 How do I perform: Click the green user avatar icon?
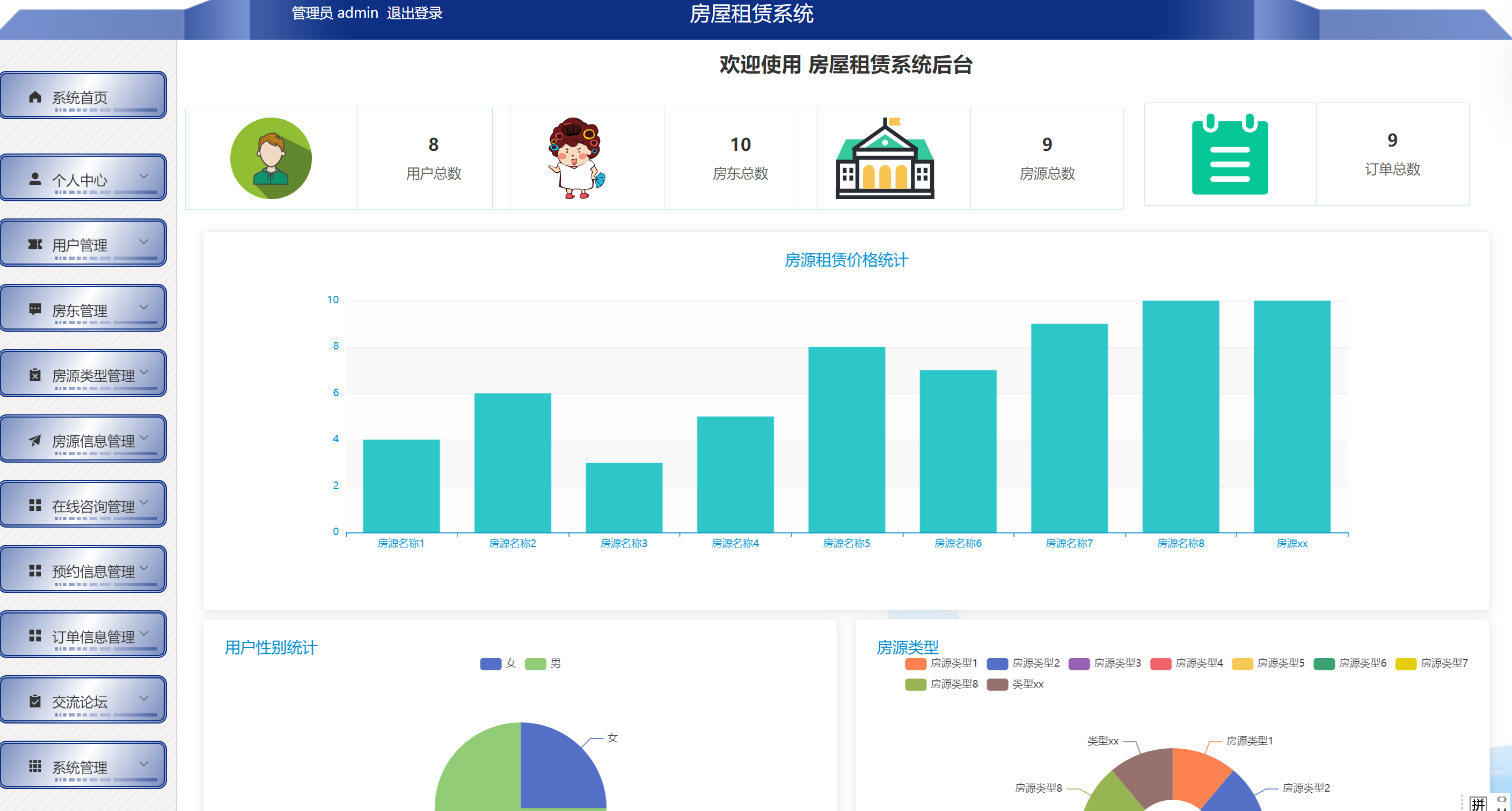(271, 158)
